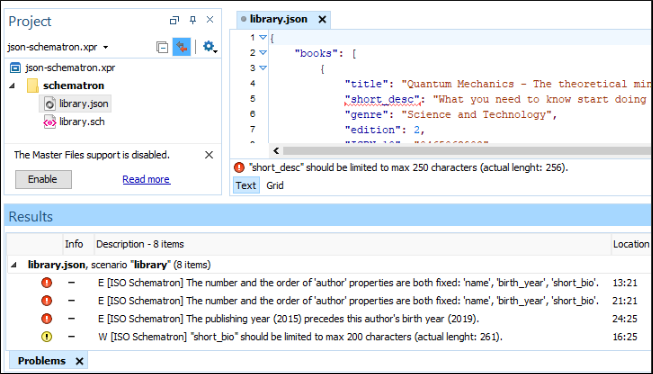The image size is (653, 374).
Task: Sort results by the Info column header
Action: (x=74, y=244)
